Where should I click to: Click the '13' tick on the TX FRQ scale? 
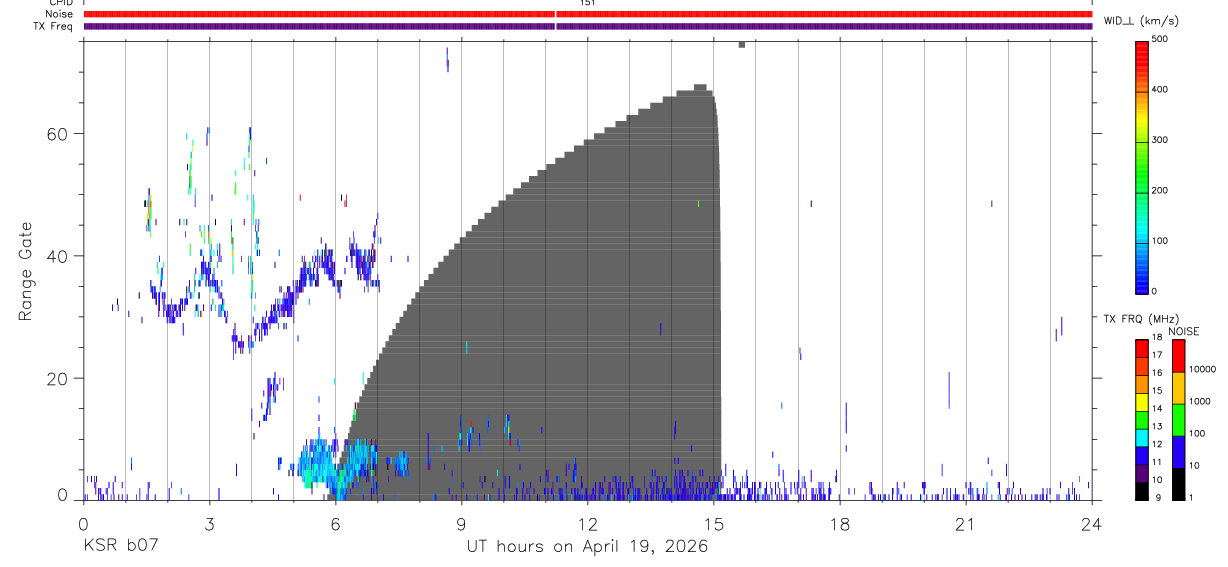(1158, 427)
